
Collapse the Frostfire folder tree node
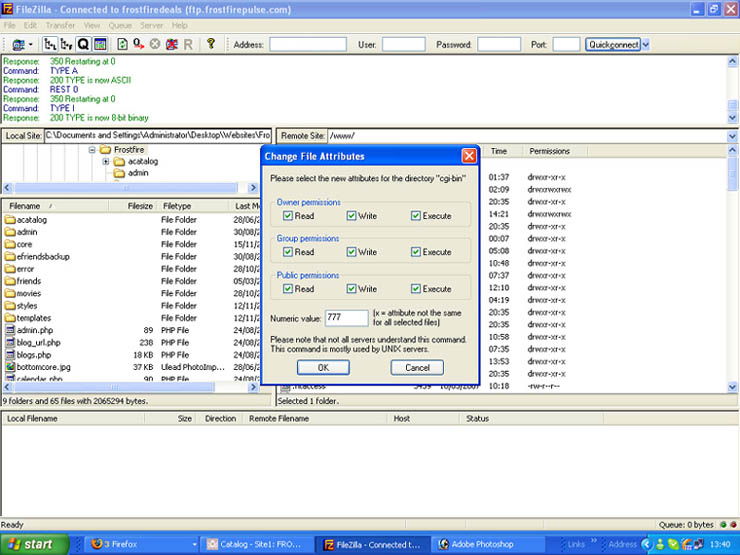click(x=92, y=150)
